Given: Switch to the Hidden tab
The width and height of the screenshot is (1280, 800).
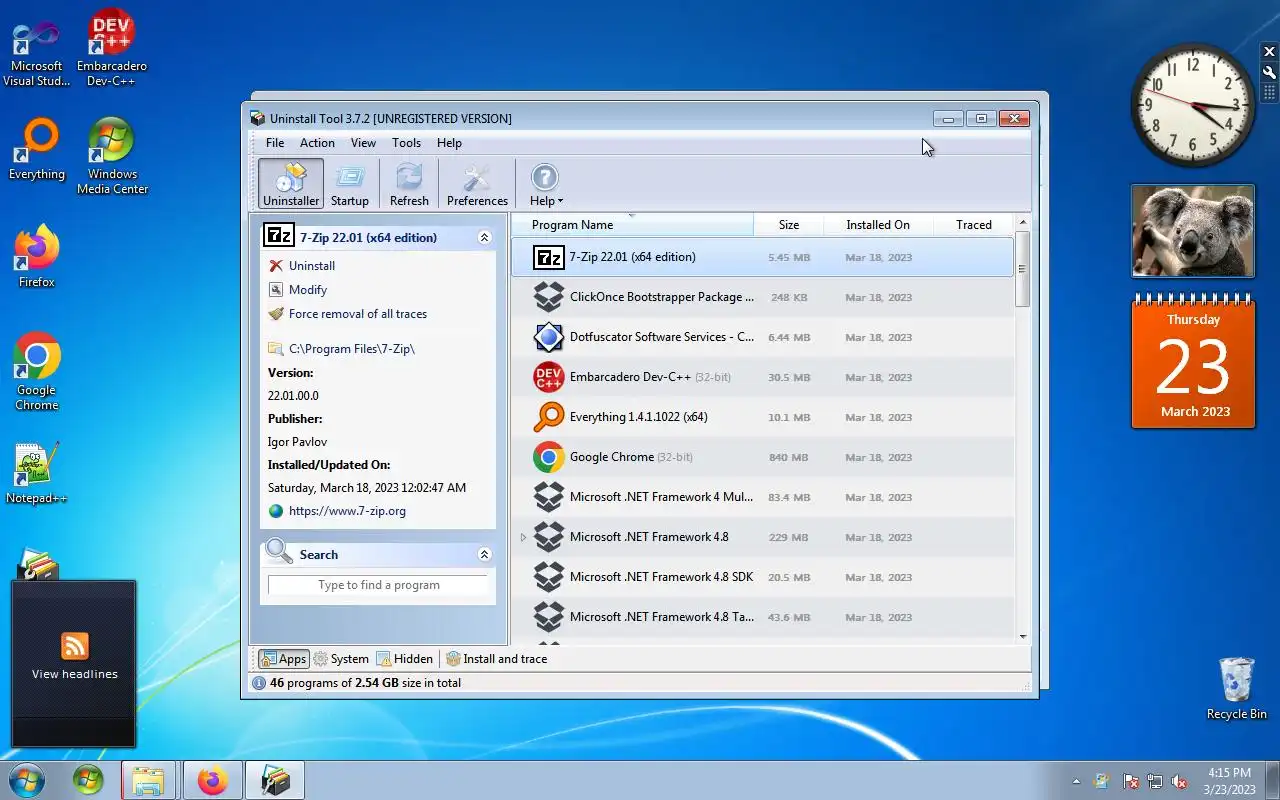Looking at the screenshot, I should (405, 659).
